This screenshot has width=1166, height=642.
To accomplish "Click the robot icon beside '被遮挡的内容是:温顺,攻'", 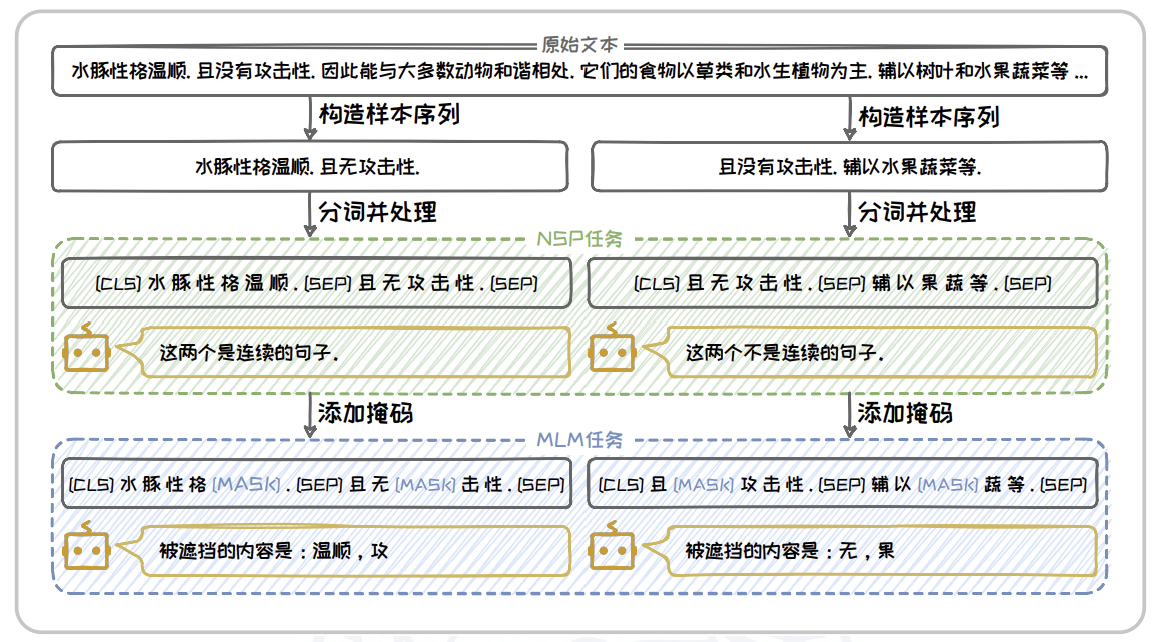I will [x=87, y=547].
